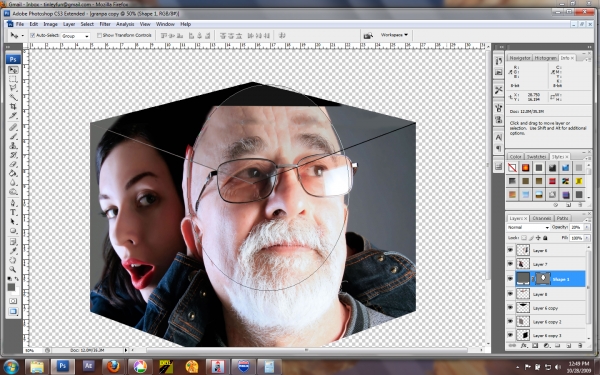The image size is (600, 375).
Task: Change screen mode button at toolbox bottom
Action: click(13, 311)
